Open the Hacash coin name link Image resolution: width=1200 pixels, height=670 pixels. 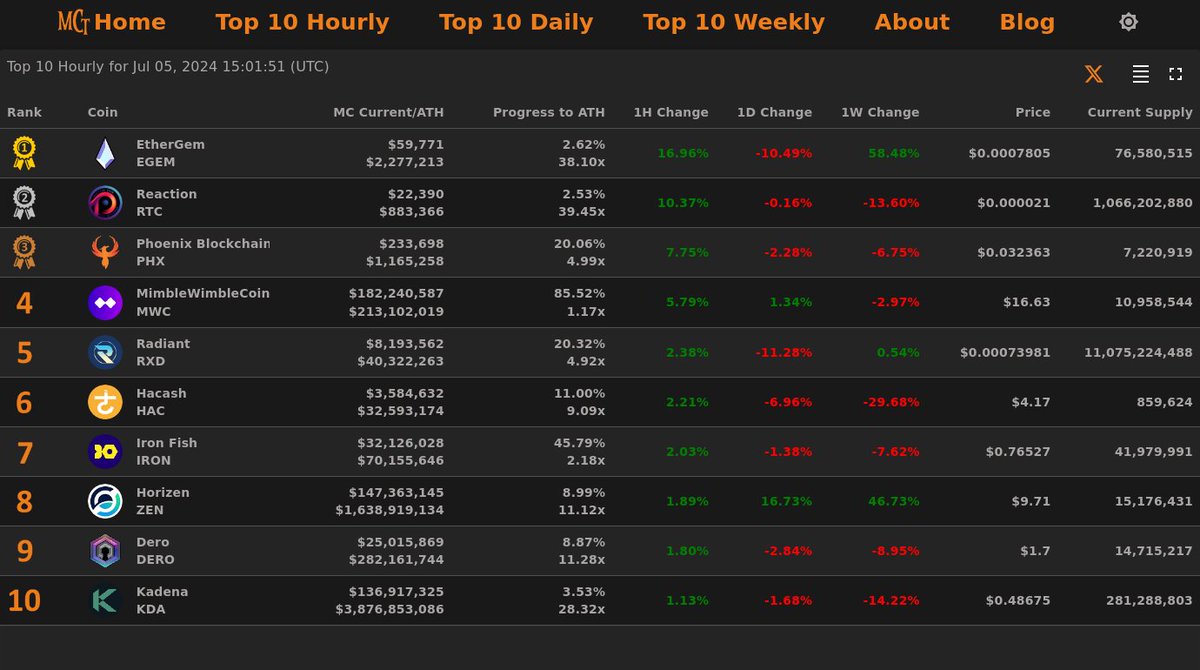[162, 393]
